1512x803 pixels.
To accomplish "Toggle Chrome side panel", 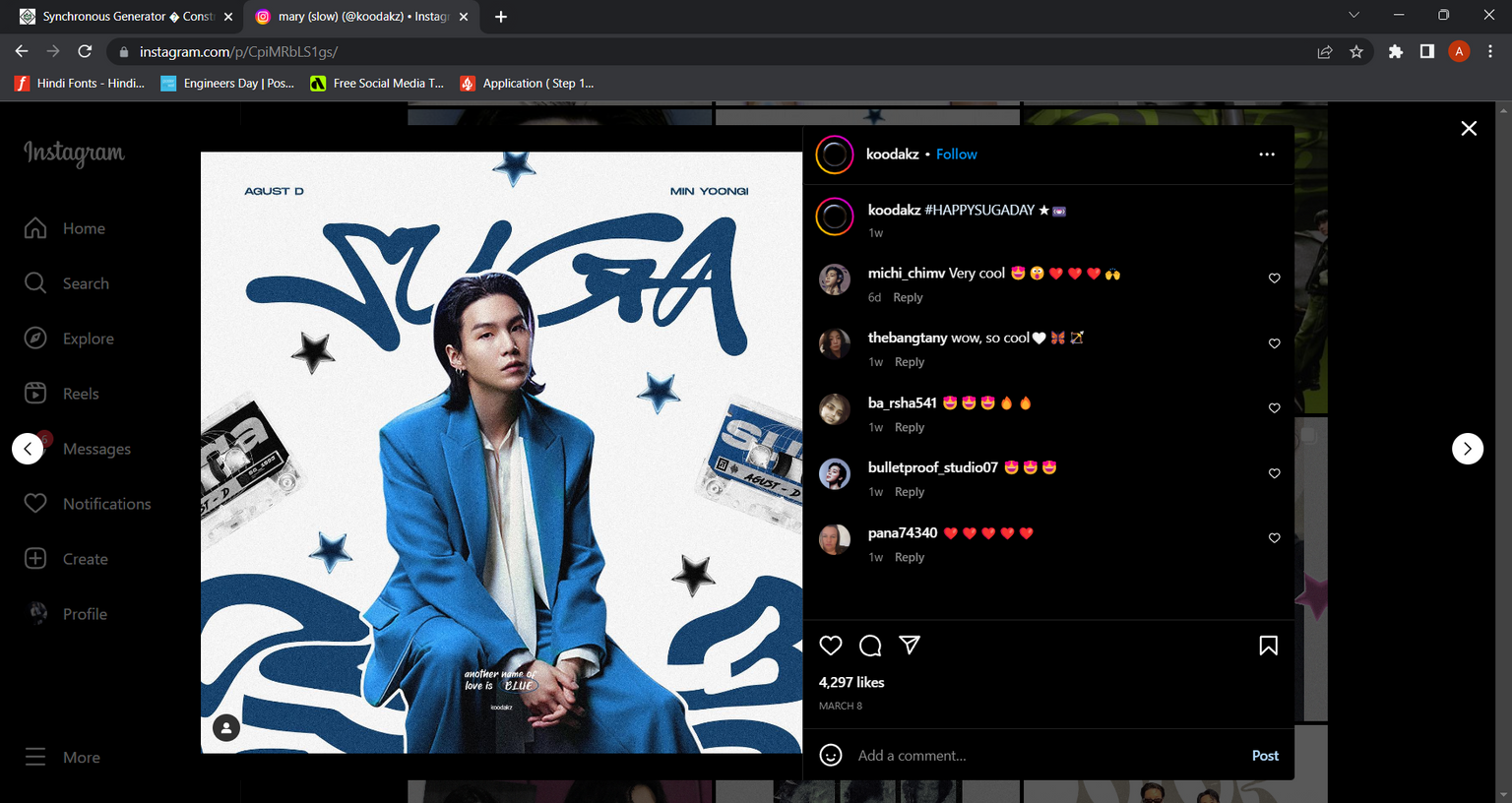I will pos(1426,51).
